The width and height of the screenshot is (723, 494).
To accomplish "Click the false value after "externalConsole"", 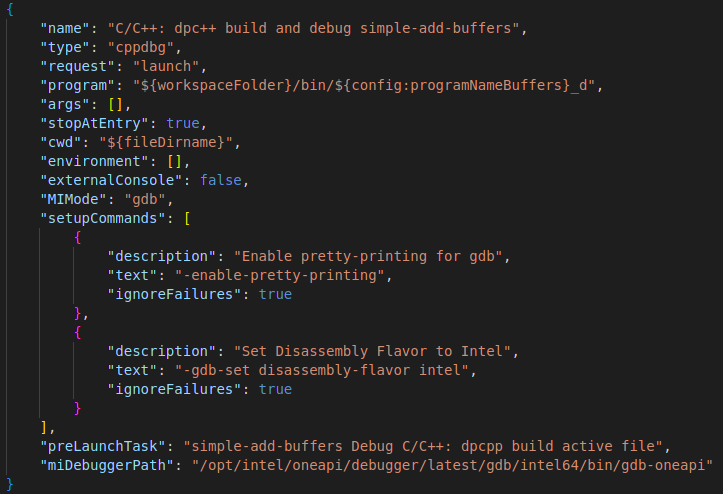I will point(223,180).
